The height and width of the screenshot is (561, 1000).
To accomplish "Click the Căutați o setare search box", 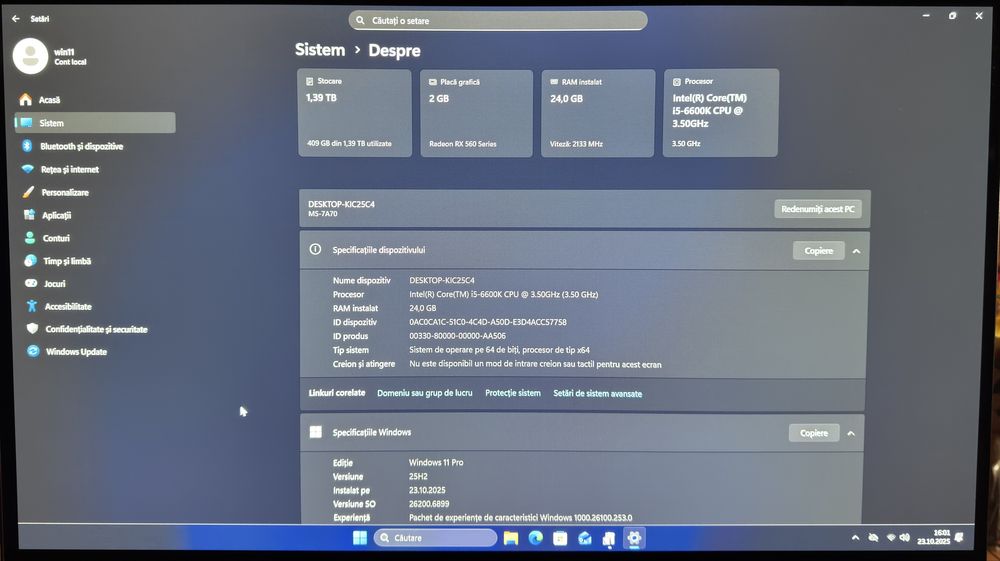I will tap(497, 20).
